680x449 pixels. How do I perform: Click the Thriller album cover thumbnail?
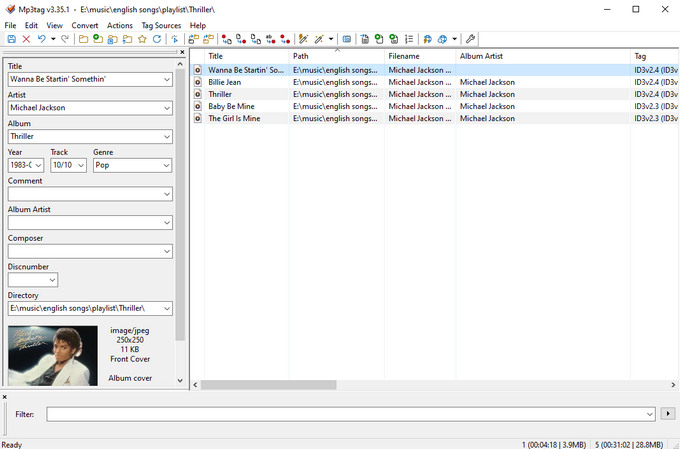click(52, 355)
